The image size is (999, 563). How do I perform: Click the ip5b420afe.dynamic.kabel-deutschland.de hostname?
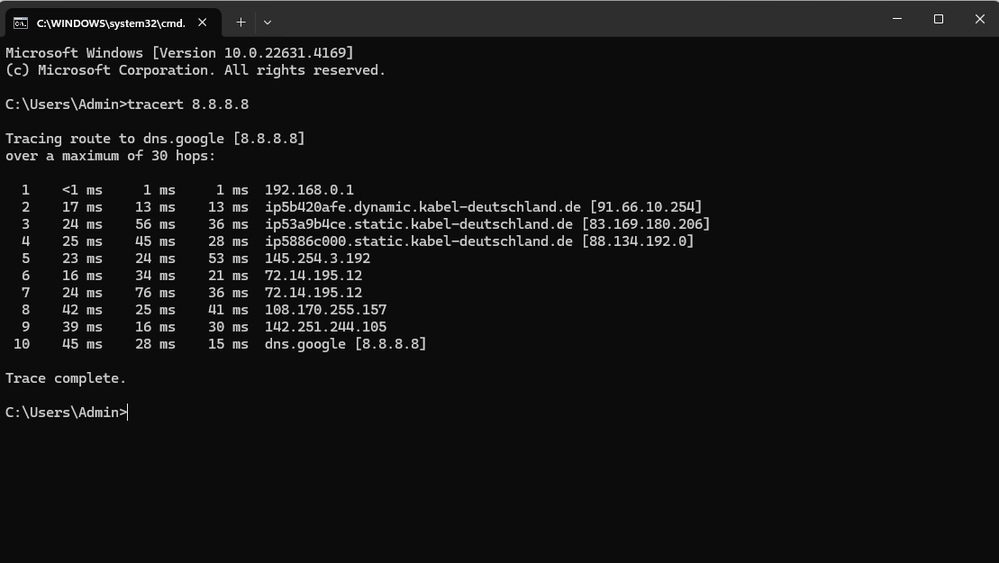point(416,207)
